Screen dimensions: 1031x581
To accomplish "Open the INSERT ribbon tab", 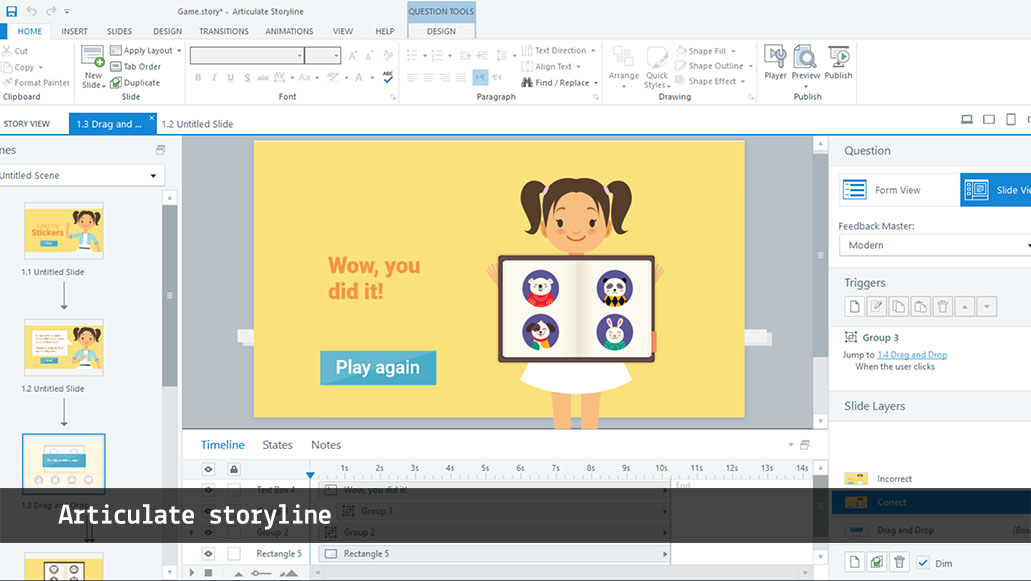I will [74, 31].
